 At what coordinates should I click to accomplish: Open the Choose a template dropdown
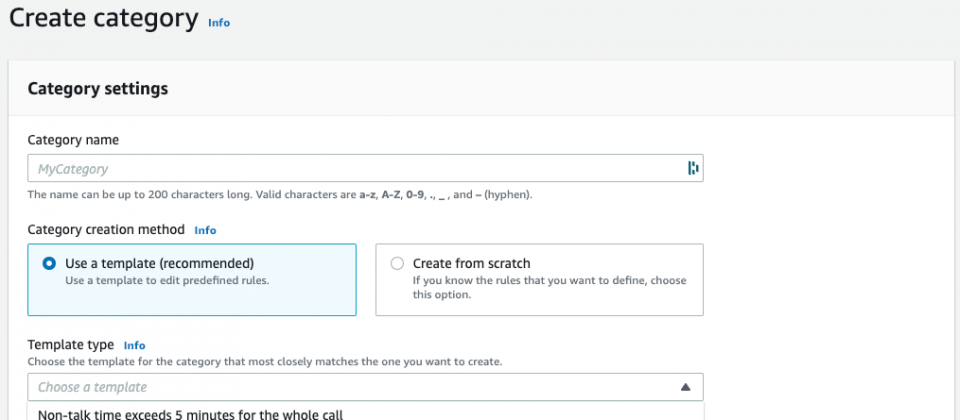[x=365, y=387]
